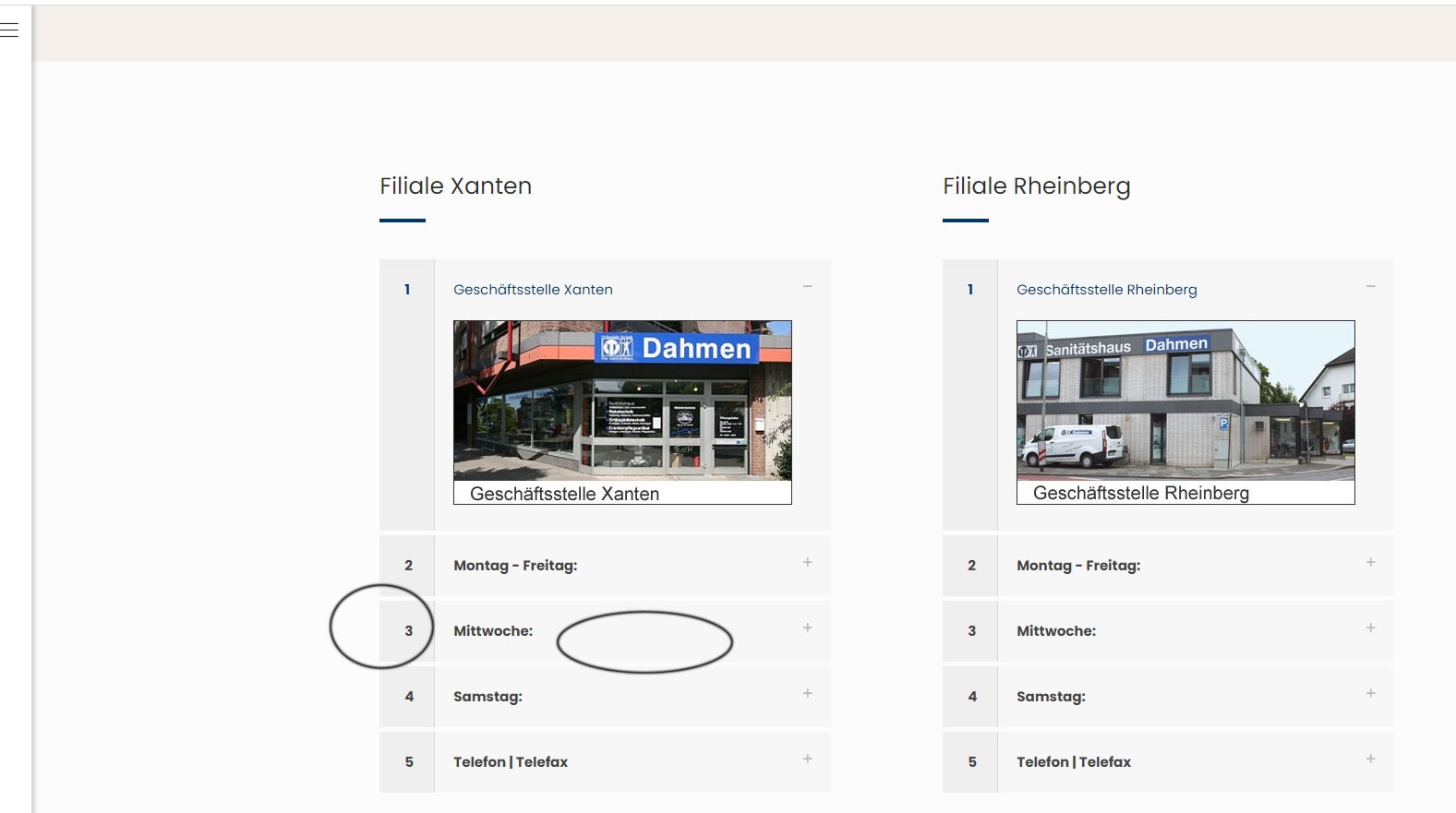The image size is (1456, 813).
Task: Click Filiale Xanten heading
Action: pyautogui.click(x=455, y=185)
